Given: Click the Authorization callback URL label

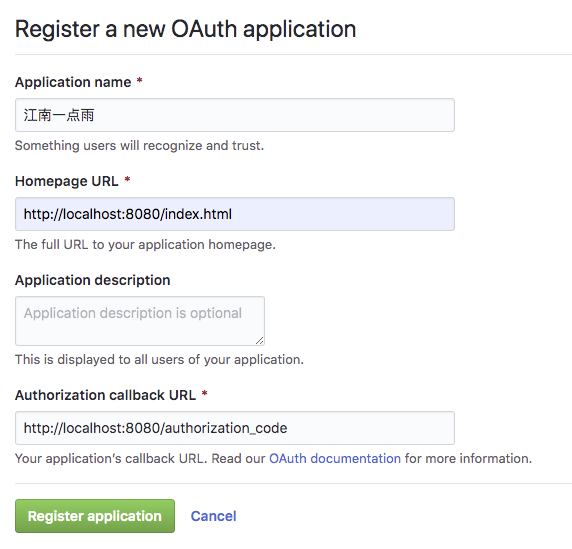Looking at the screenshot, I should [x=105, y=395].
